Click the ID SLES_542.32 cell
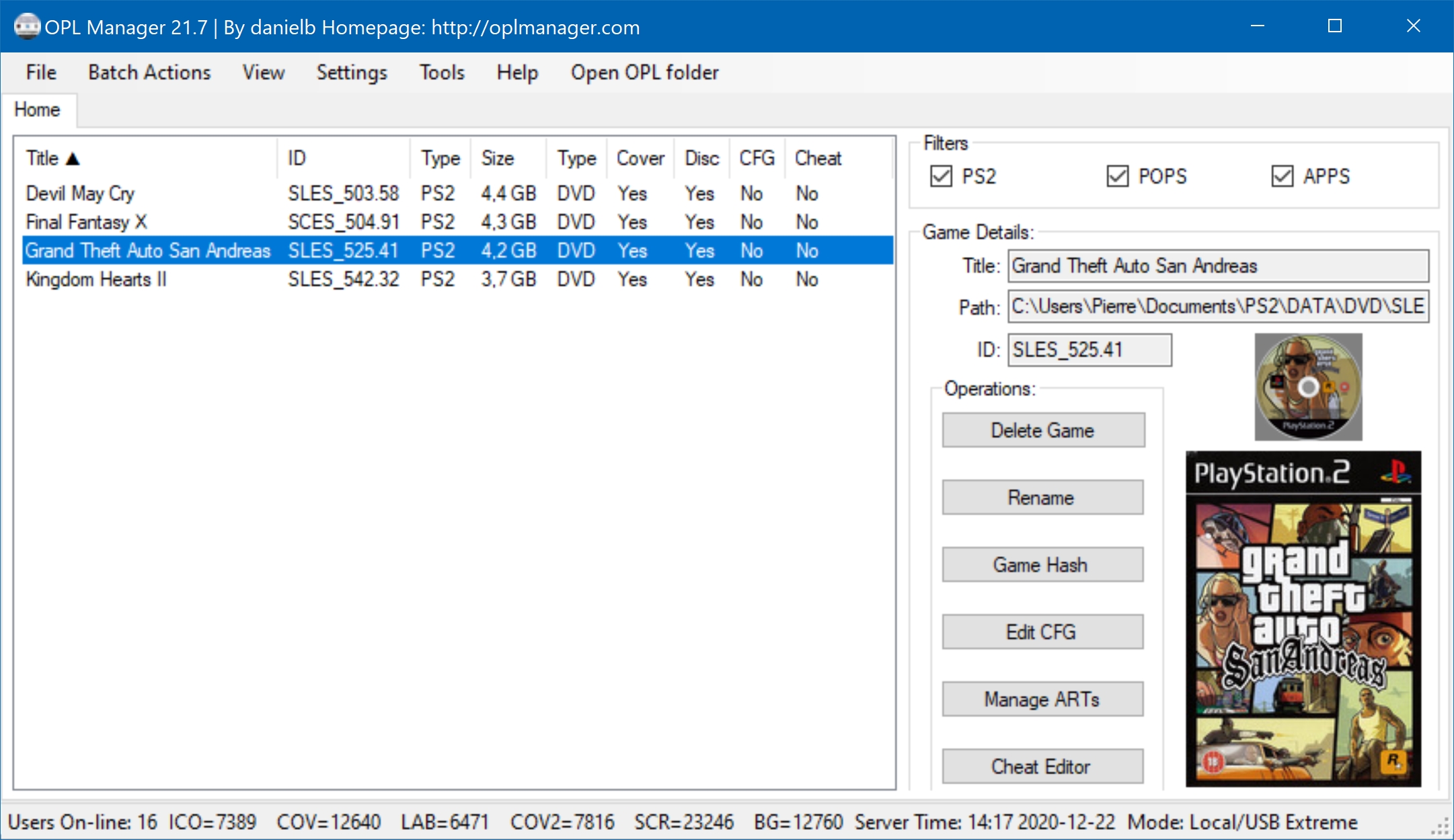 coord(344,279)
